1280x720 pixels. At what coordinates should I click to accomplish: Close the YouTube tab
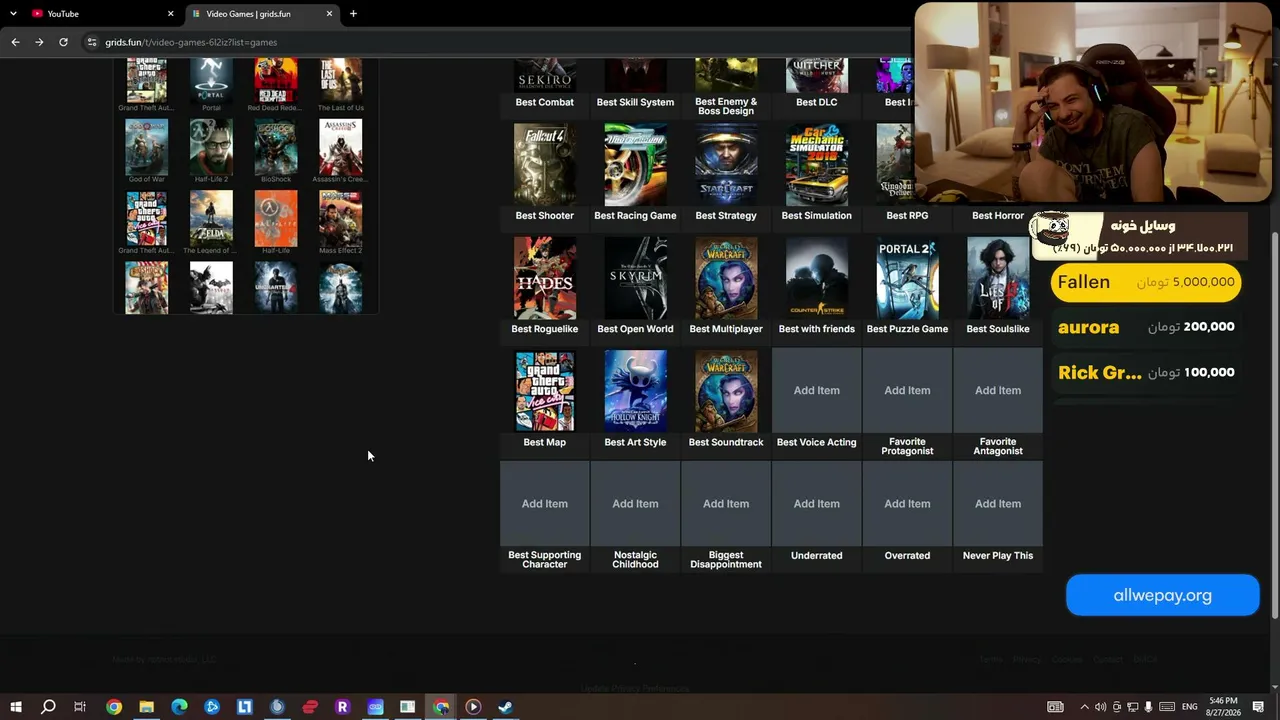tap(170, 14)
